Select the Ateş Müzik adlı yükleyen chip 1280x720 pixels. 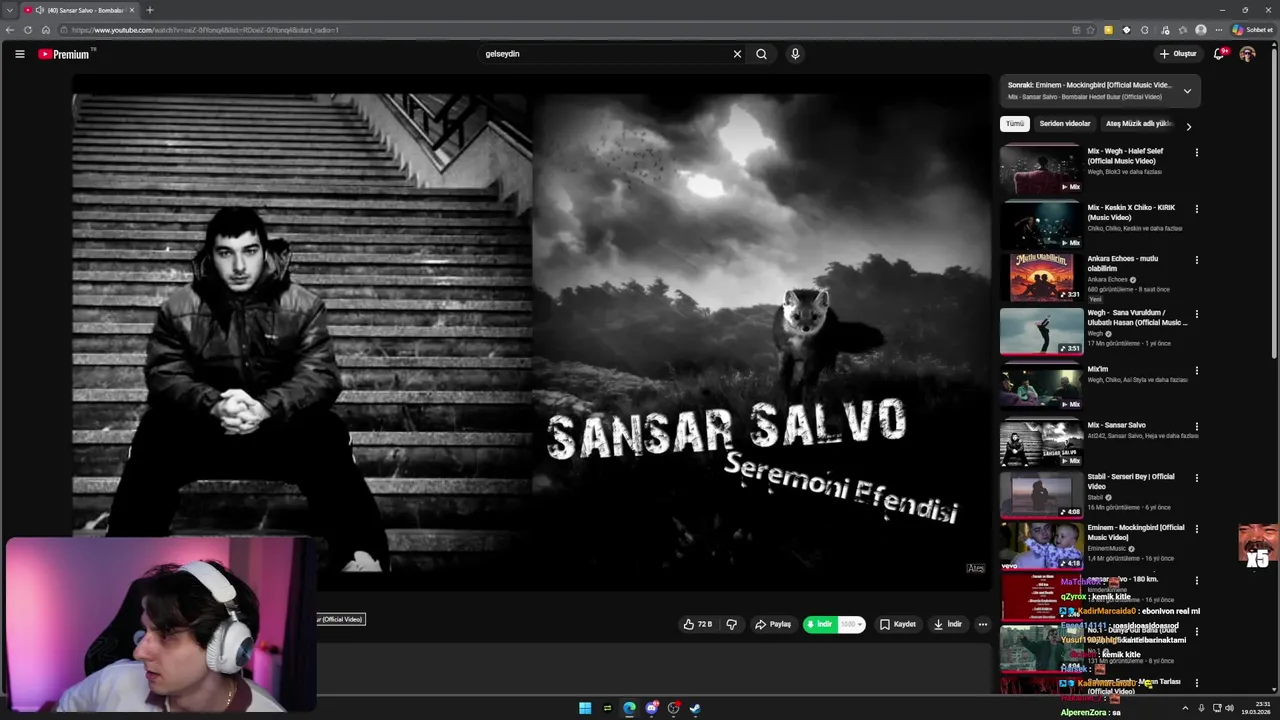[x=1138, y=124]
